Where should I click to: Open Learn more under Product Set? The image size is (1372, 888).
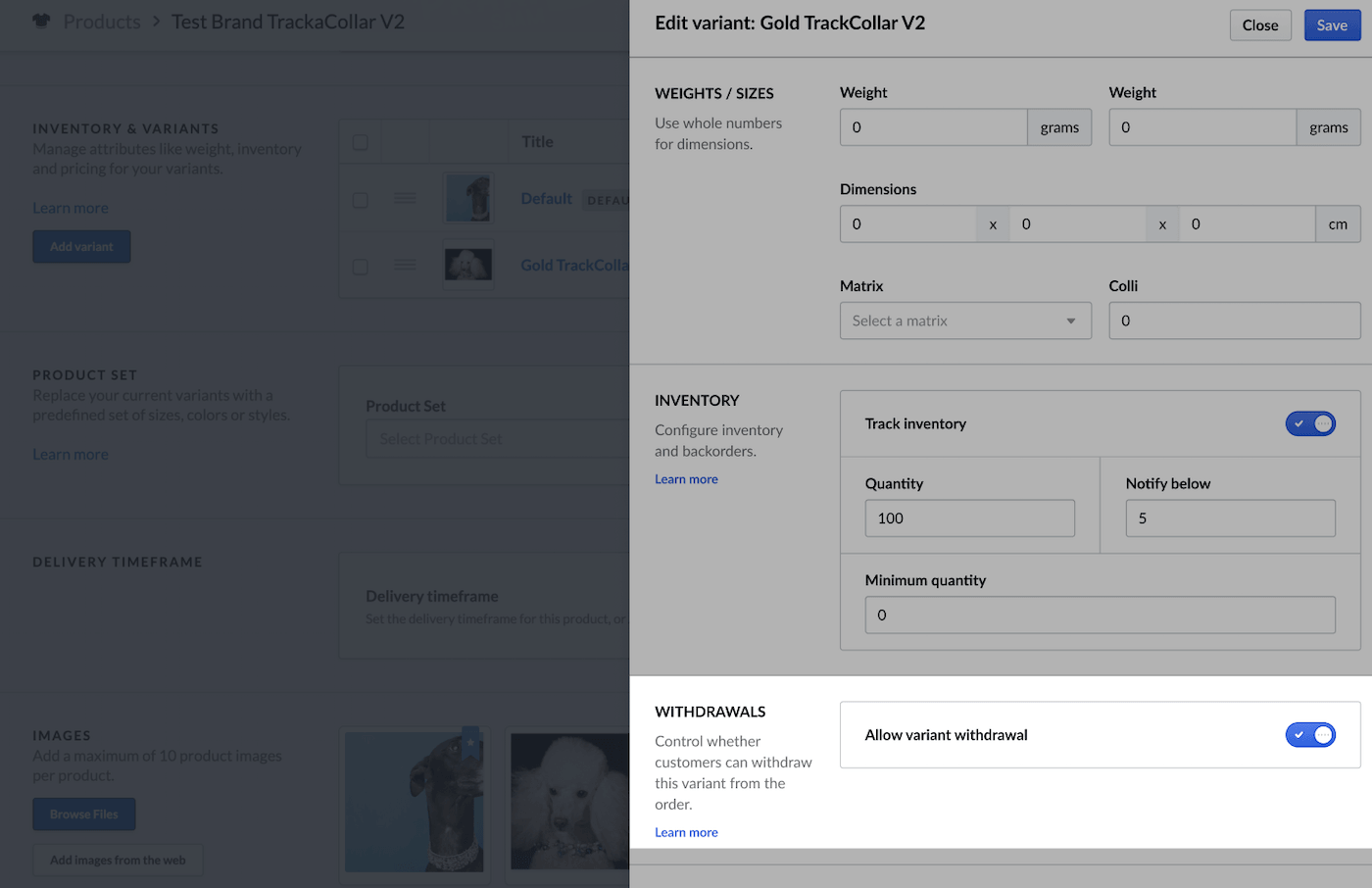[x=71, y=455]
